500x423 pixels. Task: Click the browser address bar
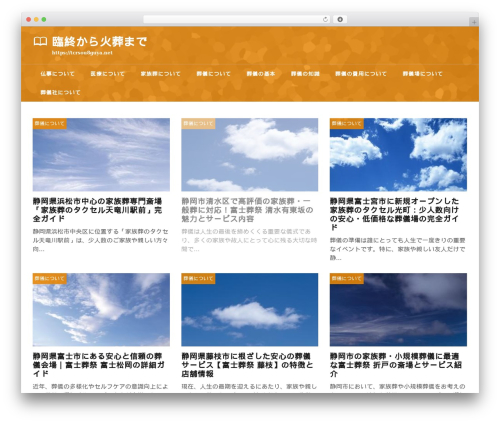[x=237, y=19]
